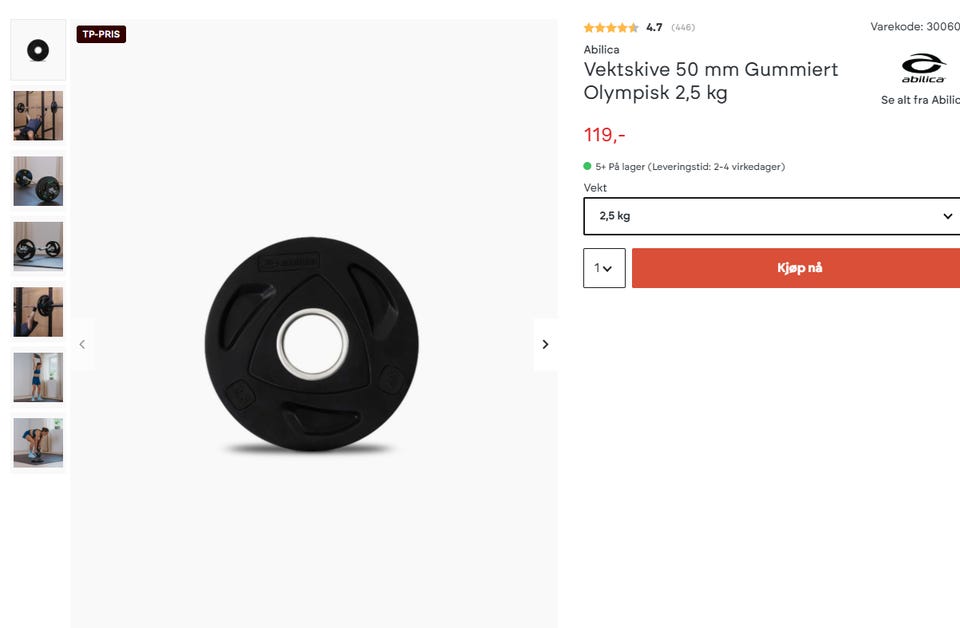Click the main weight plate product image
The width and height of the screenshot is (960, 628).
312,345
